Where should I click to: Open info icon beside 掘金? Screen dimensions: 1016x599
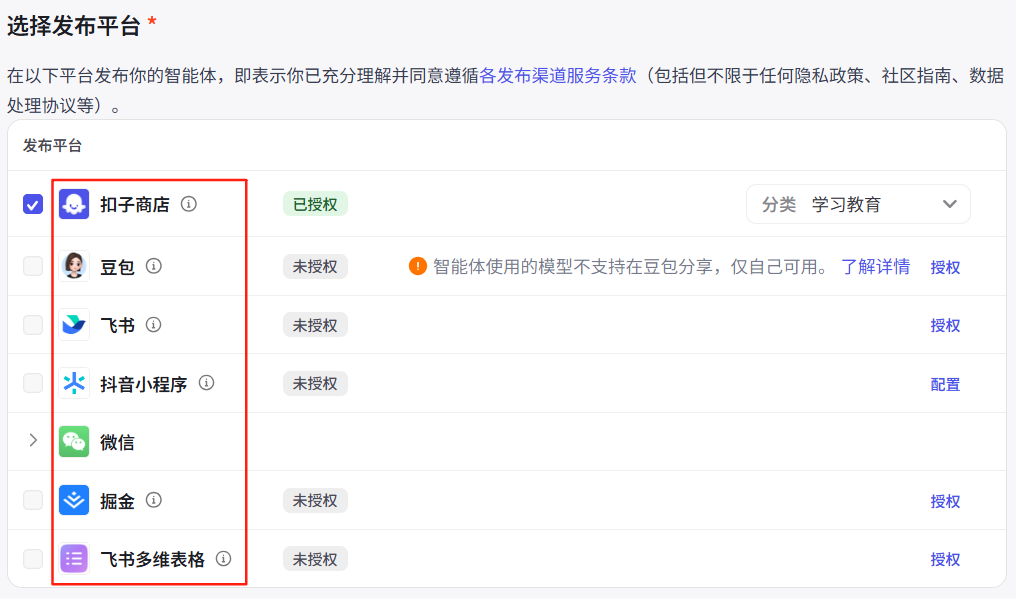coord(154,500)
